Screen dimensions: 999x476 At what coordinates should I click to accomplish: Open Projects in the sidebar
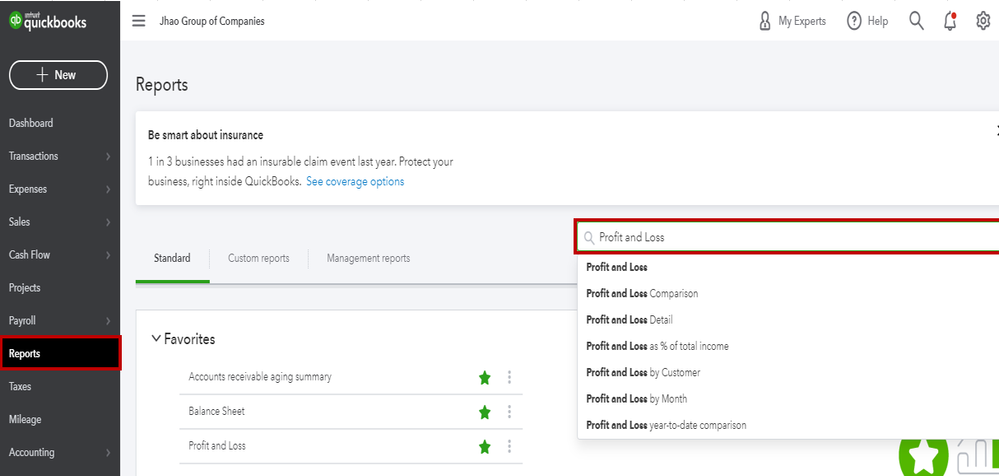(x=25, y=288)
